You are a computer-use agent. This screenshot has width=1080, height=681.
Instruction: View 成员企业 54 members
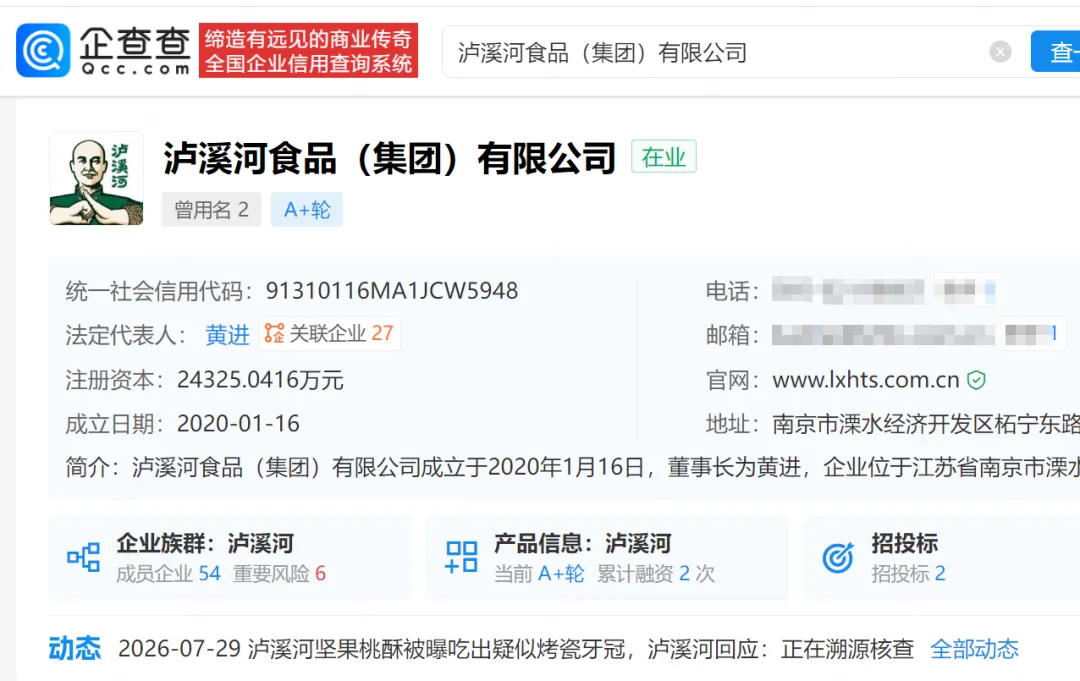168,574
